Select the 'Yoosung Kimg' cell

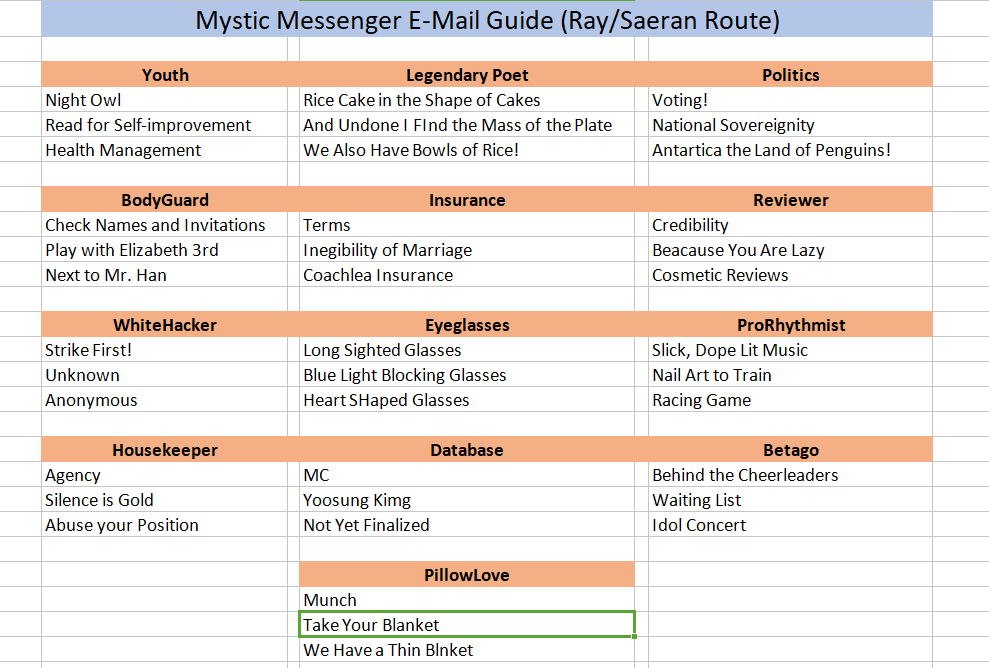coord(467,500)
